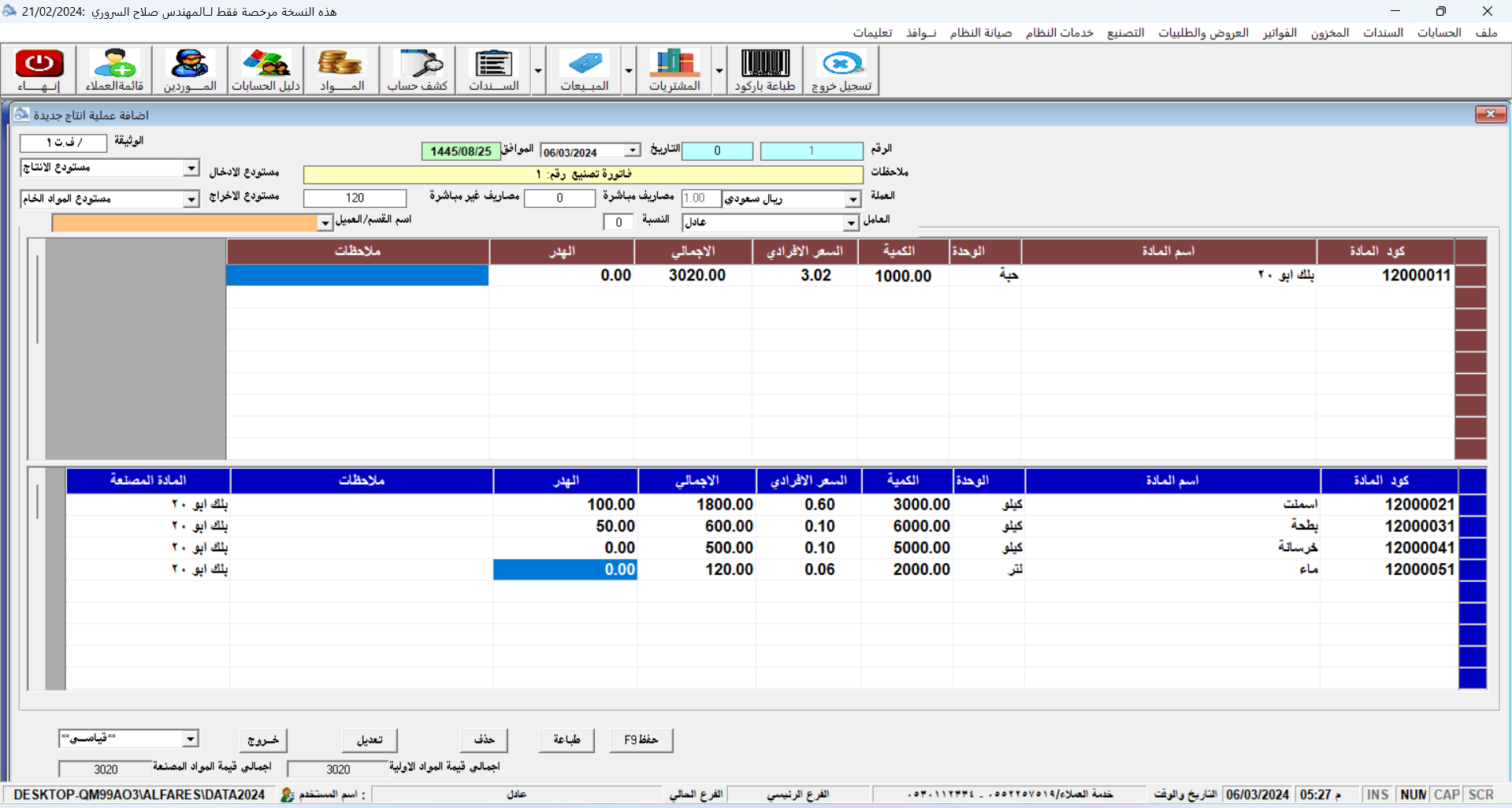Click the خروج exit button

pos(263,739)
